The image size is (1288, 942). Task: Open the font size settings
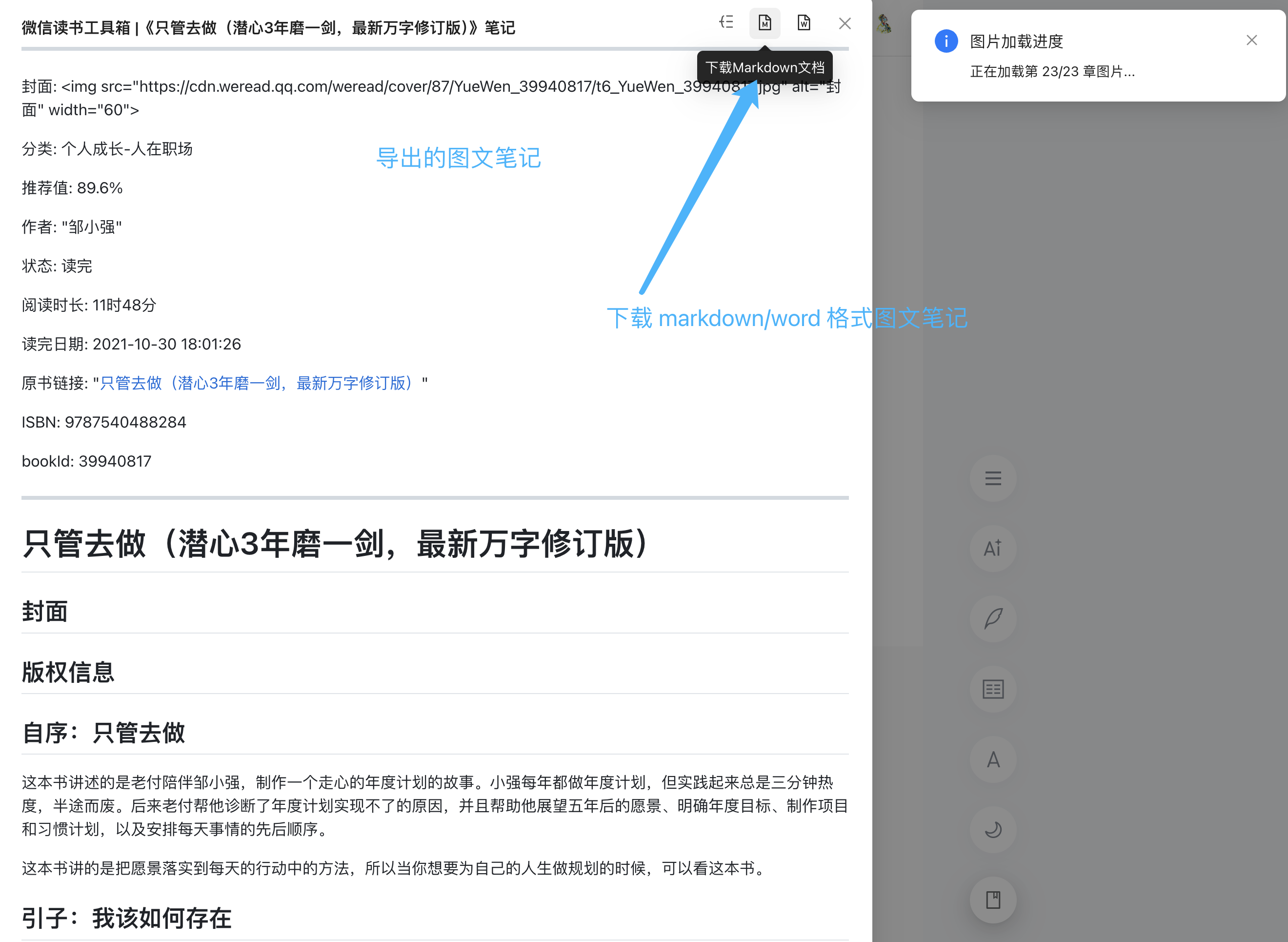[993, 759]
